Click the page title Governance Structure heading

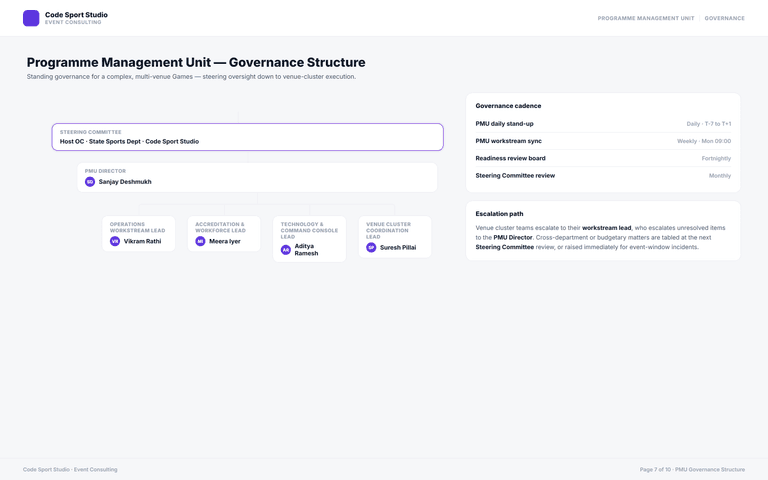click(196, 62)
